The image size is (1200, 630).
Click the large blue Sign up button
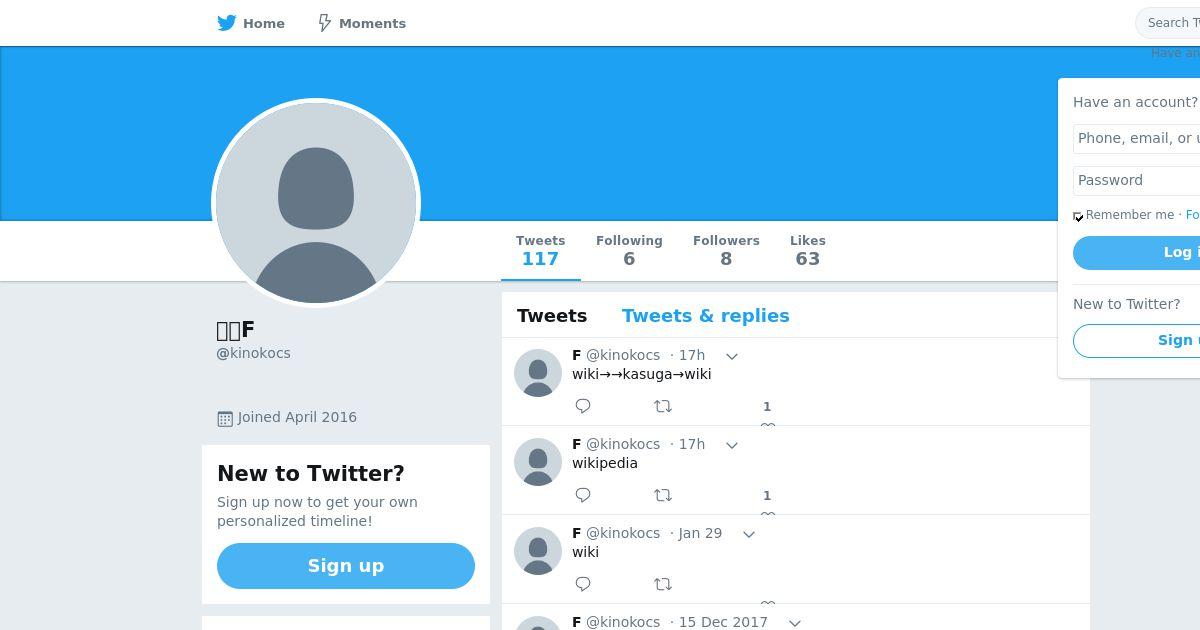pyautogui.click(x=346, y=566)
